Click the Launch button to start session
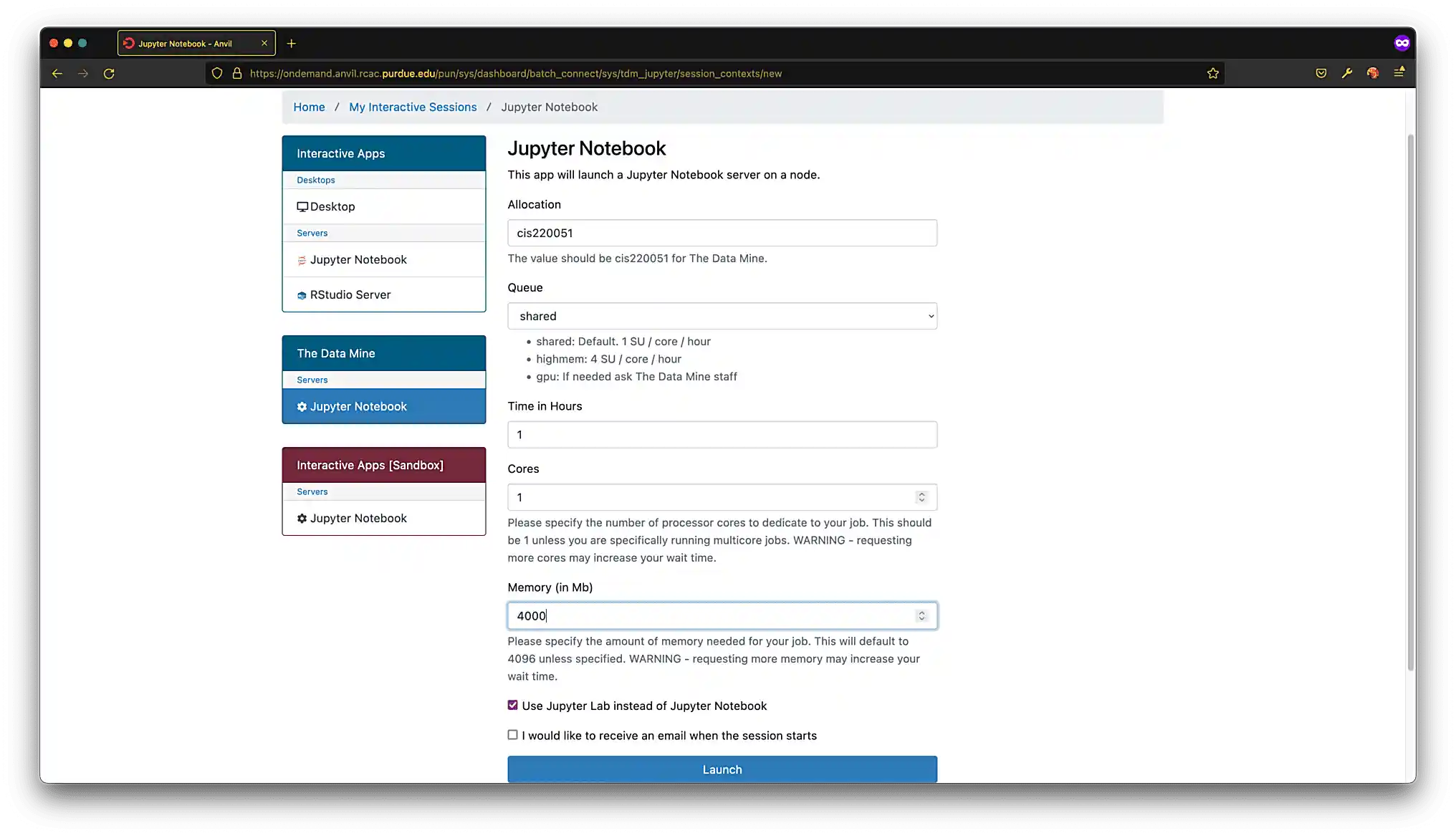1456x836 pixels. pos(722,769)
